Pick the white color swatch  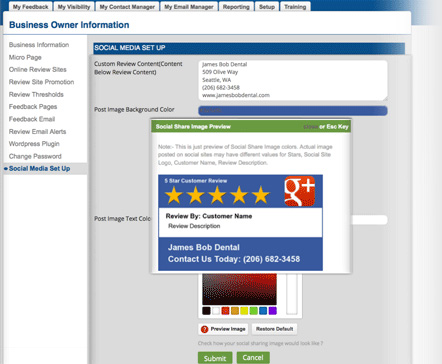click(x=216, y=311)
